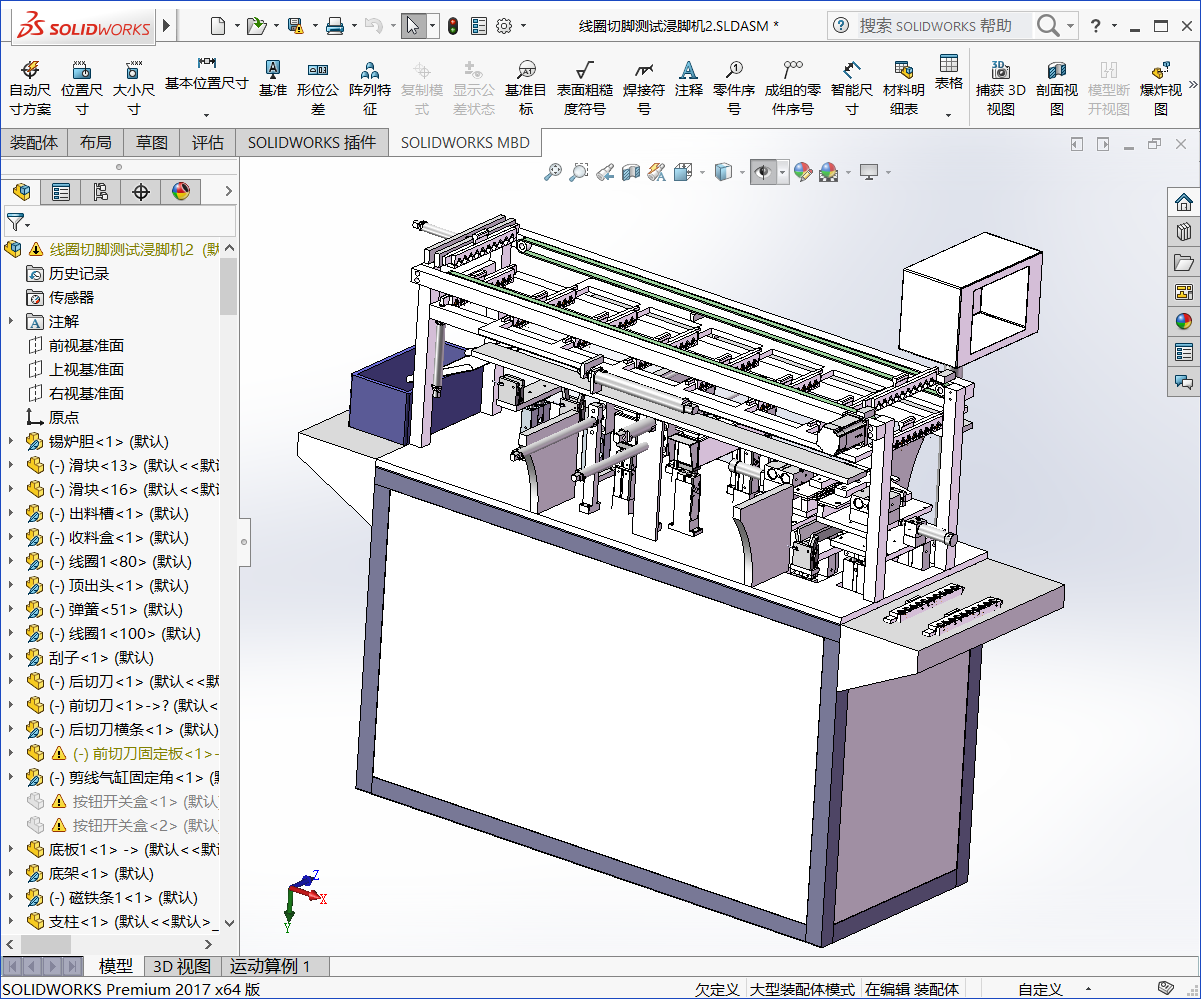Select the Balloon (零件序号) tool

(734, 87)
